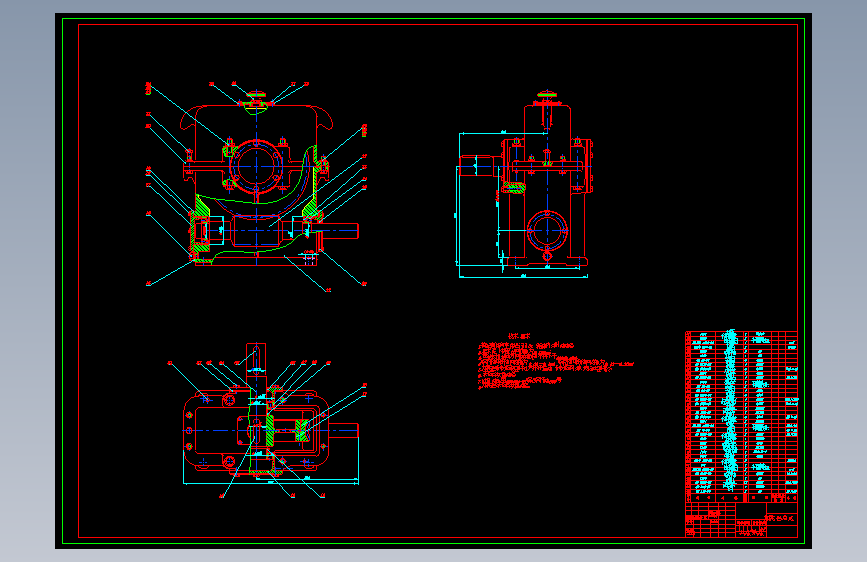Click the parts list table

[741, 416]
